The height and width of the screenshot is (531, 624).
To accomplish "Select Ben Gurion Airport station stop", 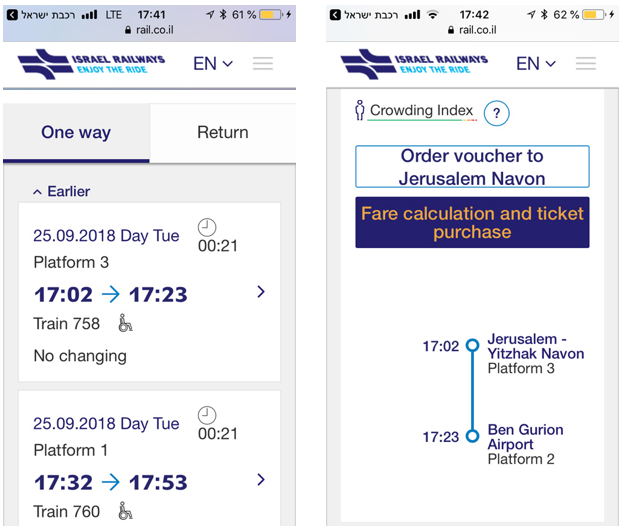I will coord(525,437).
